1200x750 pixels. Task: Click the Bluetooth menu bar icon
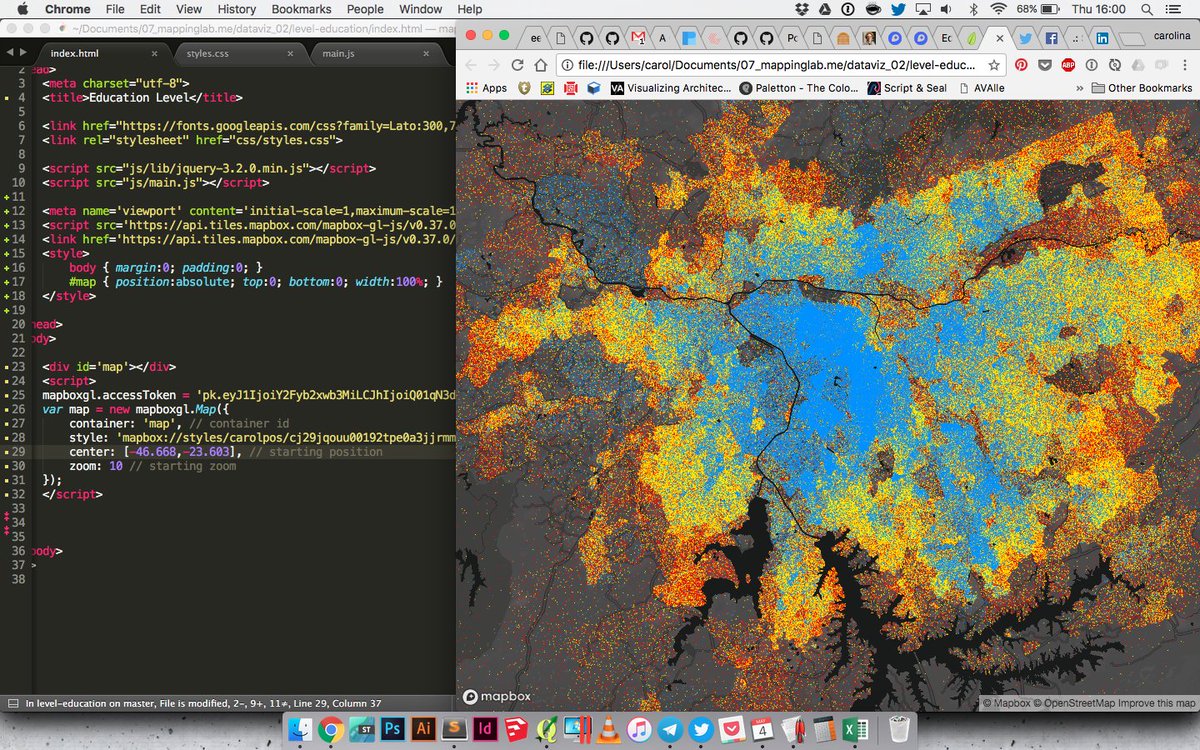[973, 9]
